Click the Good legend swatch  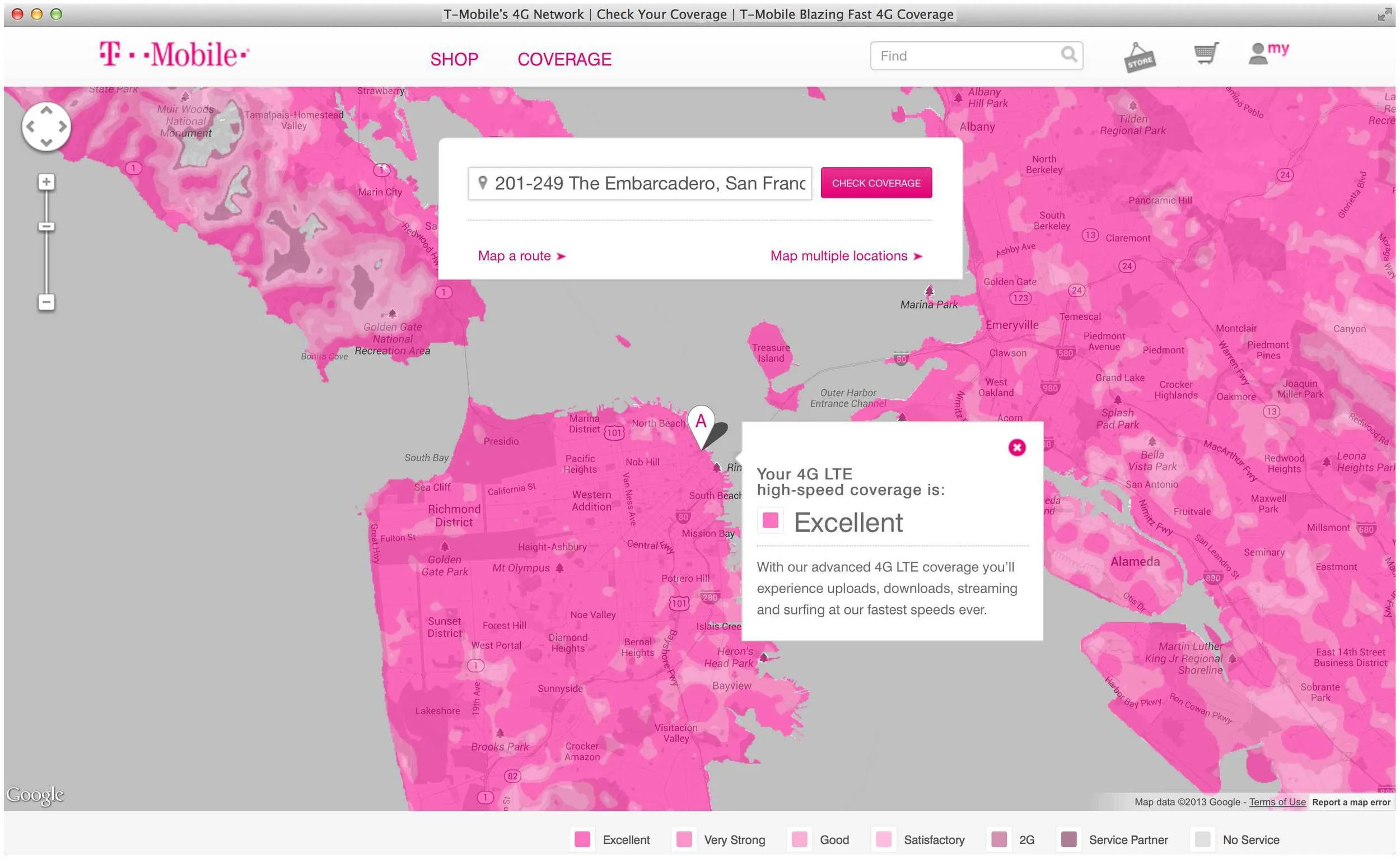click(800, 839)
